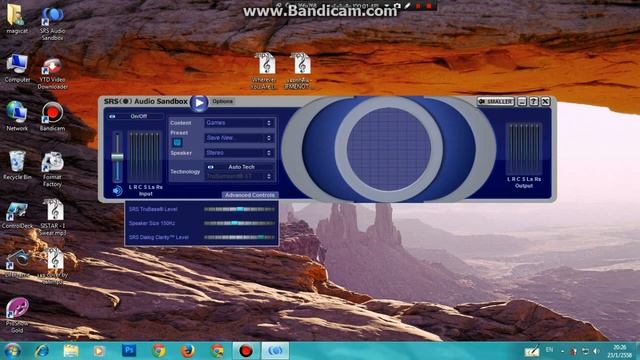Open the Technology selection dropdown
Image resolution: width=640 pixels, height=360 pixels.
pos(239,176)
